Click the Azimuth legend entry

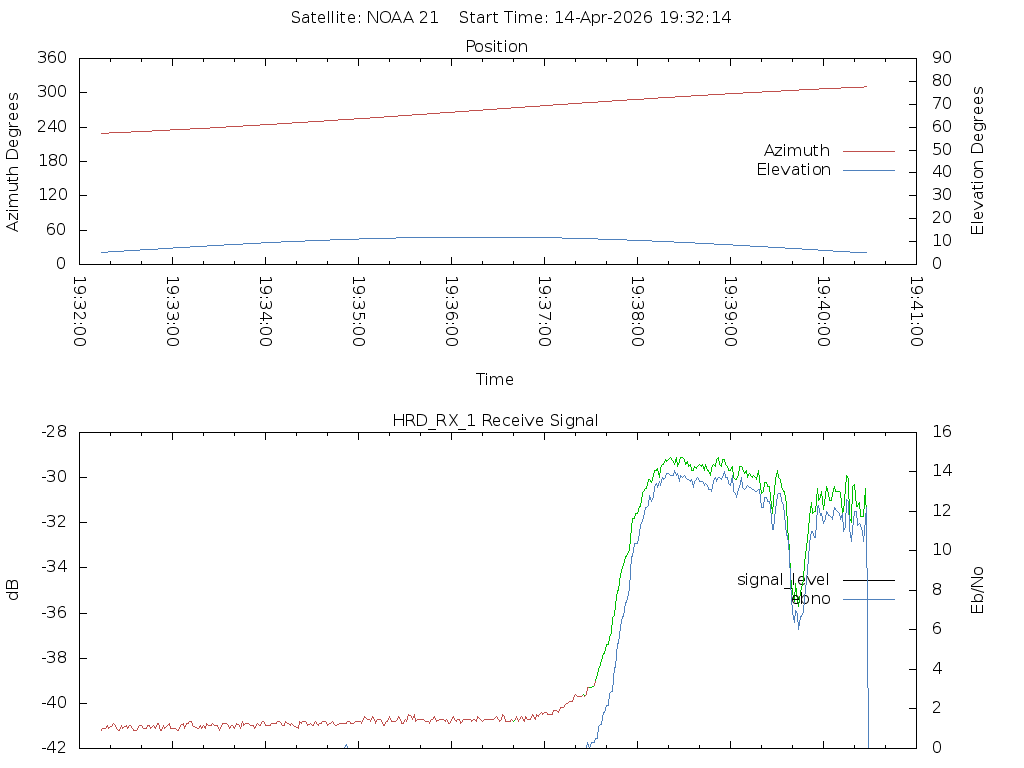[797, 151]
